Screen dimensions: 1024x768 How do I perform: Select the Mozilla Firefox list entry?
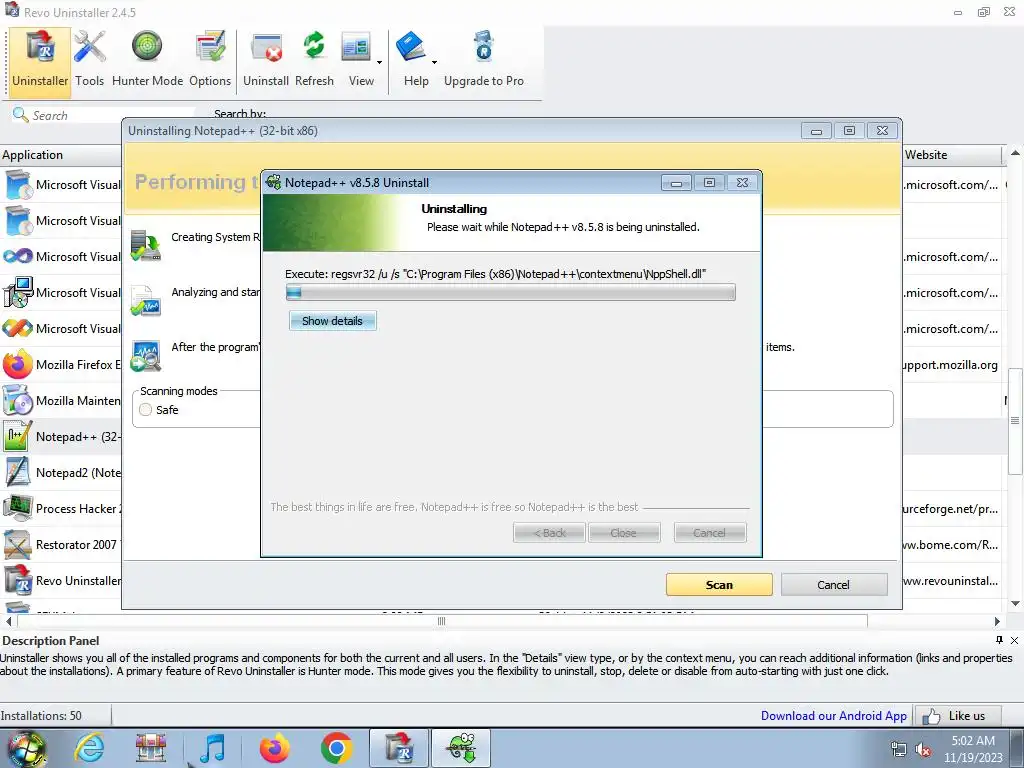[x=61, y=364]
